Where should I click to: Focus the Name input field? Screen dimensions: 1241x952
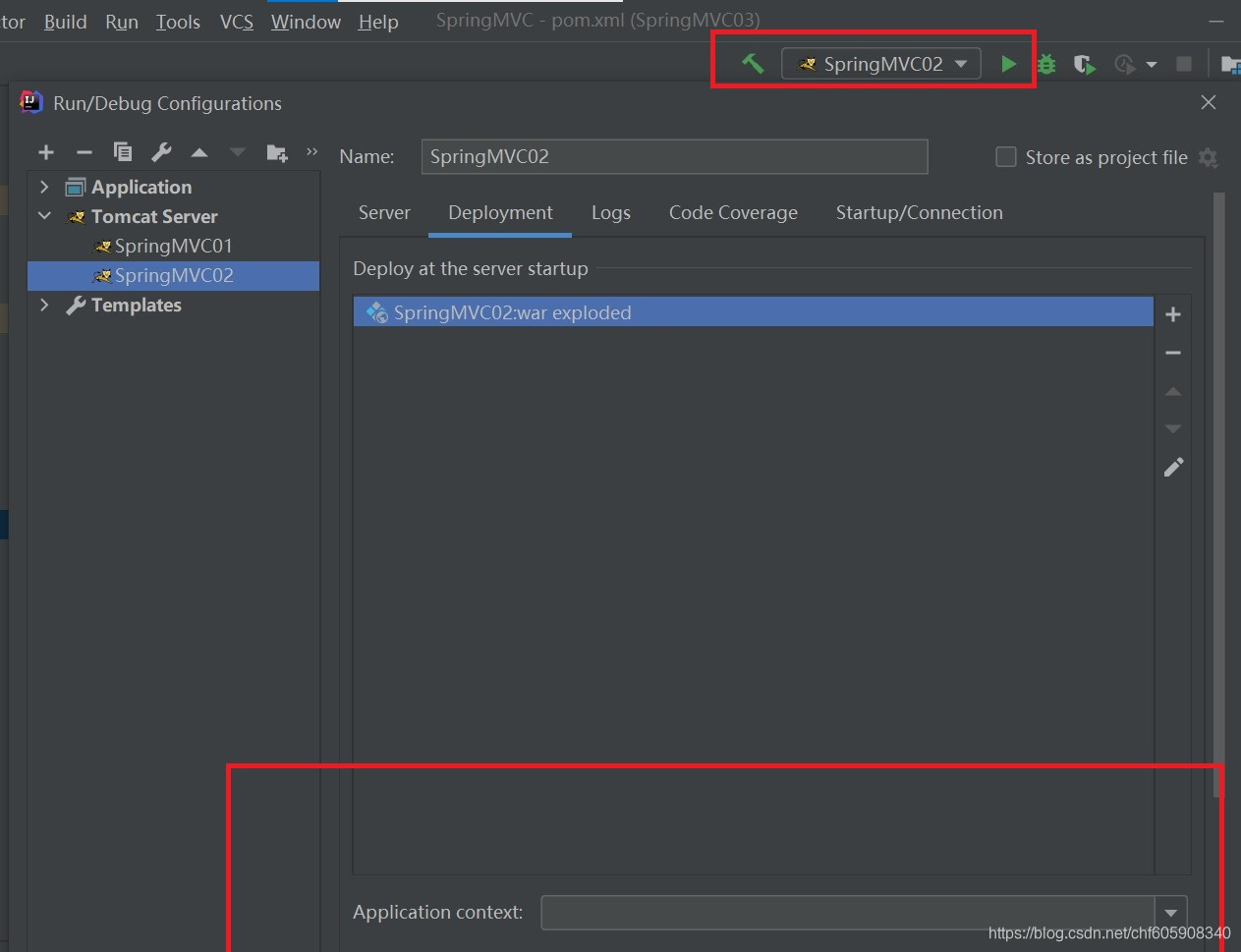674,156
